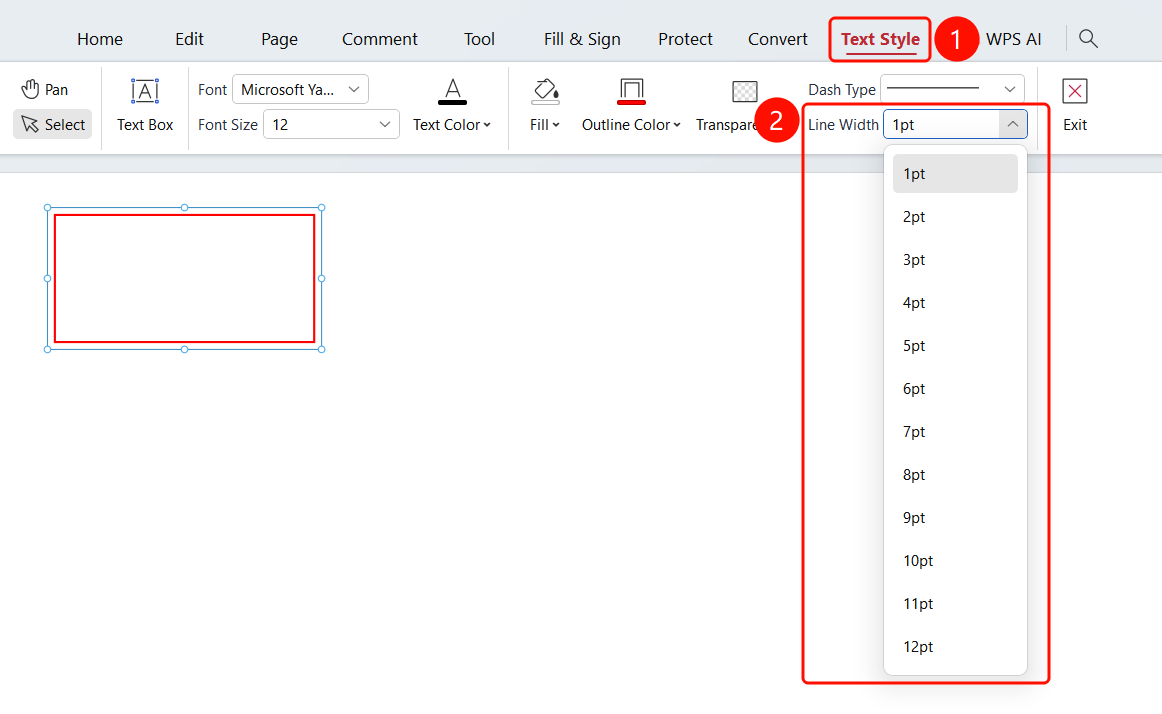Insert a Text Box
This screenshot has width=1162, height=714.
[145, 105]
